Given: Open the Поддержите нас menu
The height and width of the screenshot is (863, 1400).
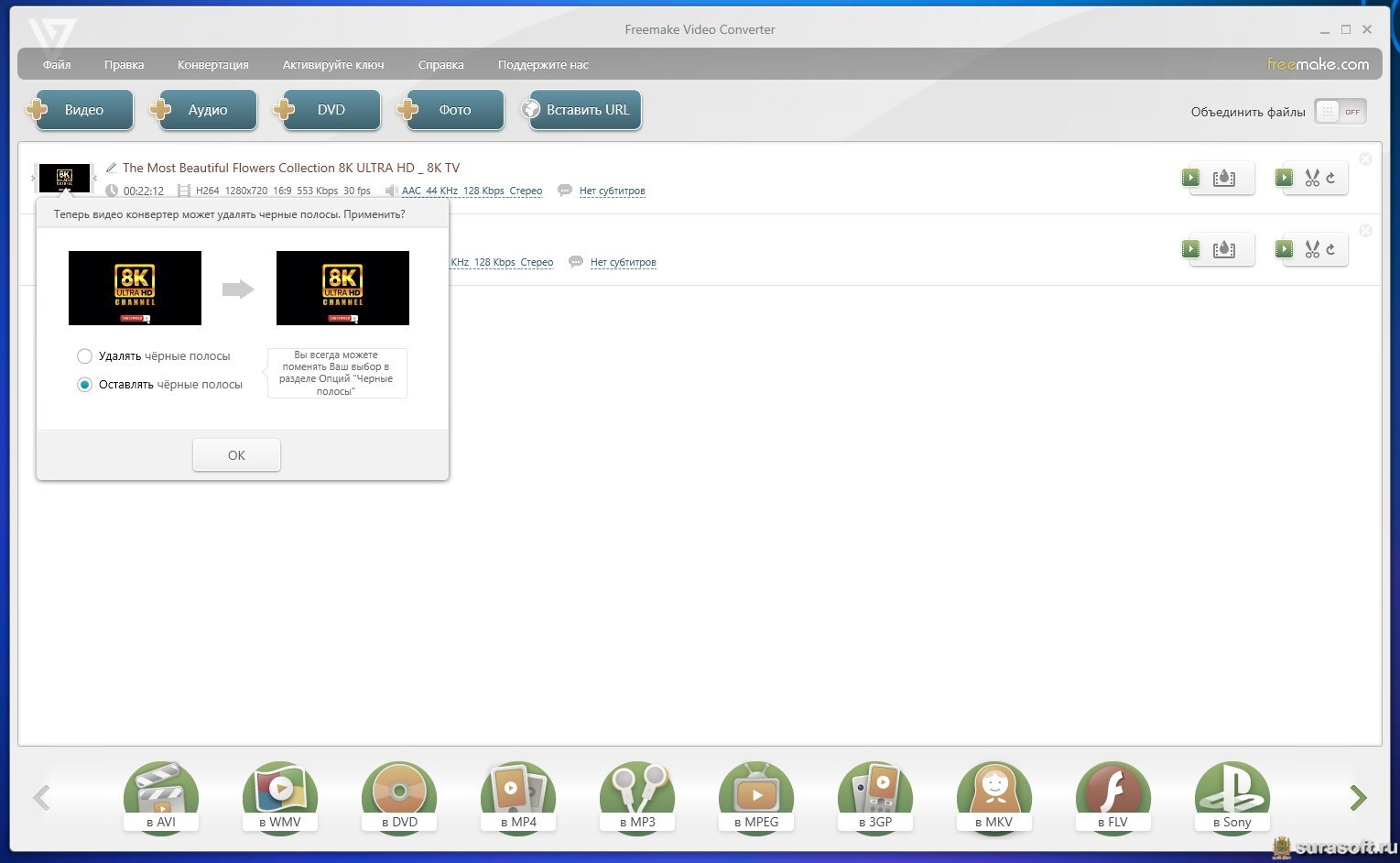Looking at the screenshot, I should 543,65.
